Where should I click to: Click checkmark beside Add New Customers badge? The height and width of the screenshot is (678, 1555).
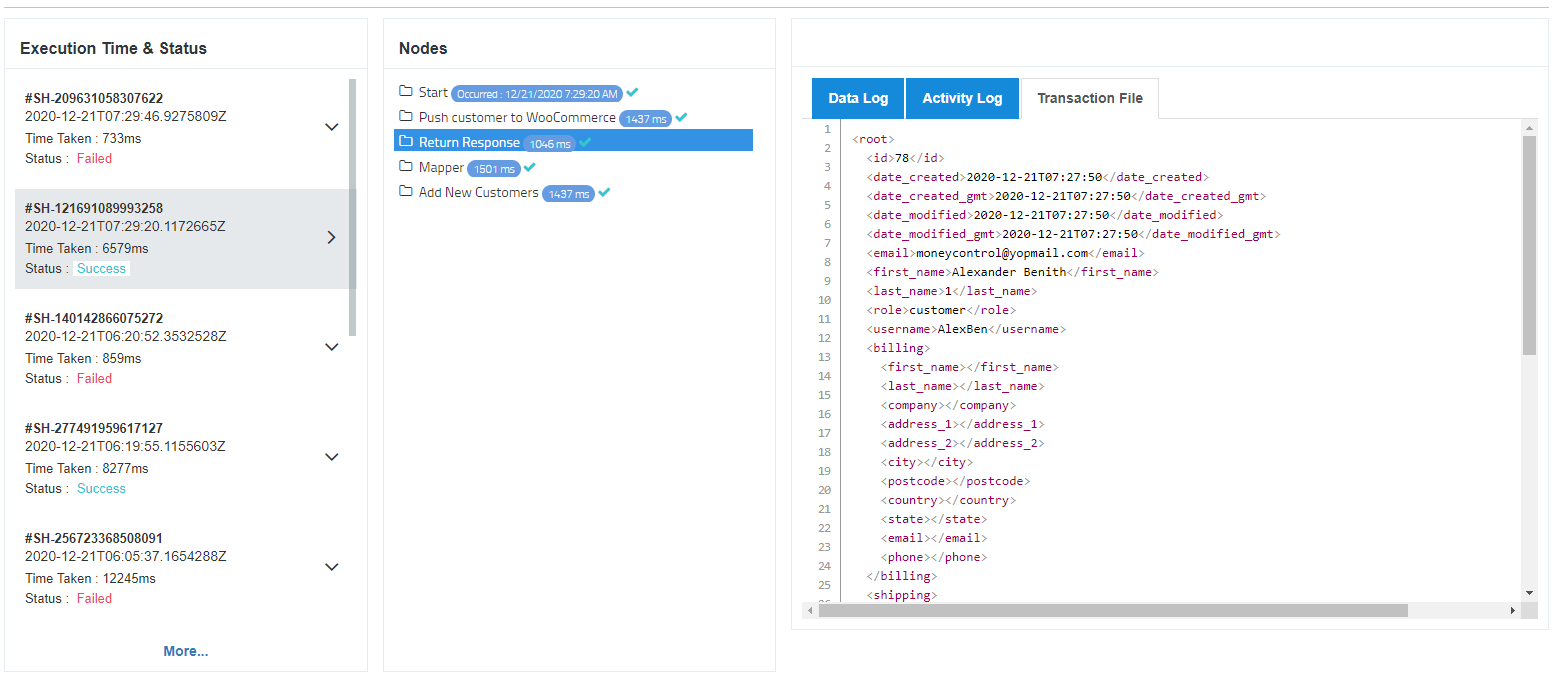(x=604, y=193)
